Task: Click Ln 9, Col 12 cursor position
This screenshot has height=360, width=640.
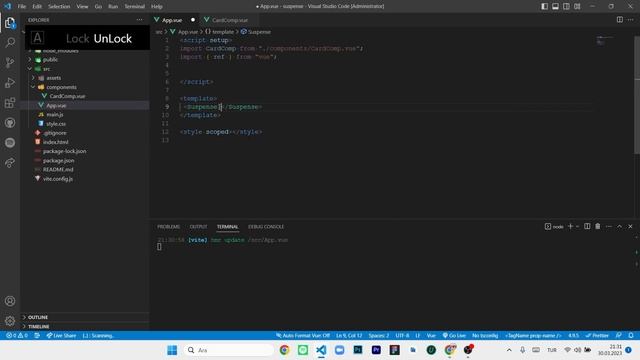Action: 349,335
